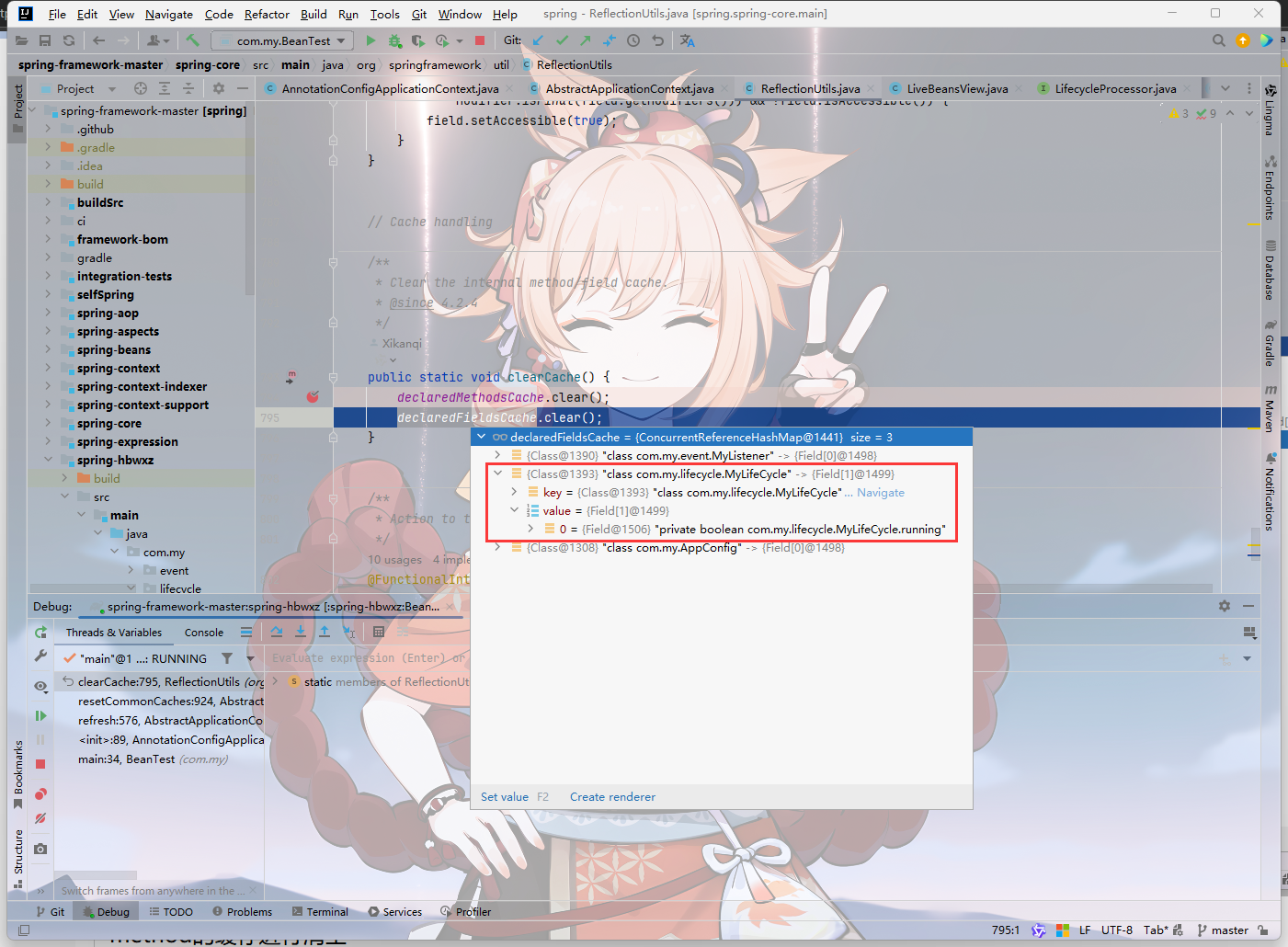Click Create renderer link in popup
The height and width of the screenshot is (947, 1288).
tap(612, 797)
